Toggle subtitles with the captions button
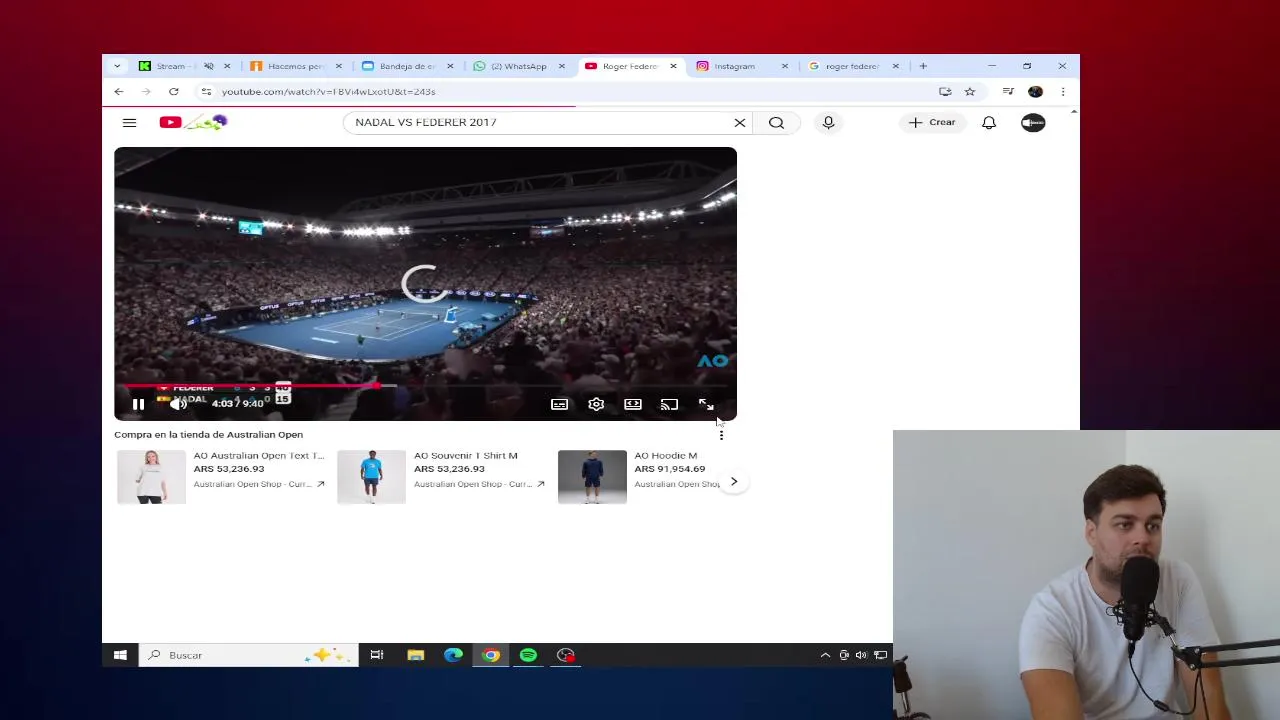The height and width of the screenshot is (720, 1280). (x=559, y=404)
